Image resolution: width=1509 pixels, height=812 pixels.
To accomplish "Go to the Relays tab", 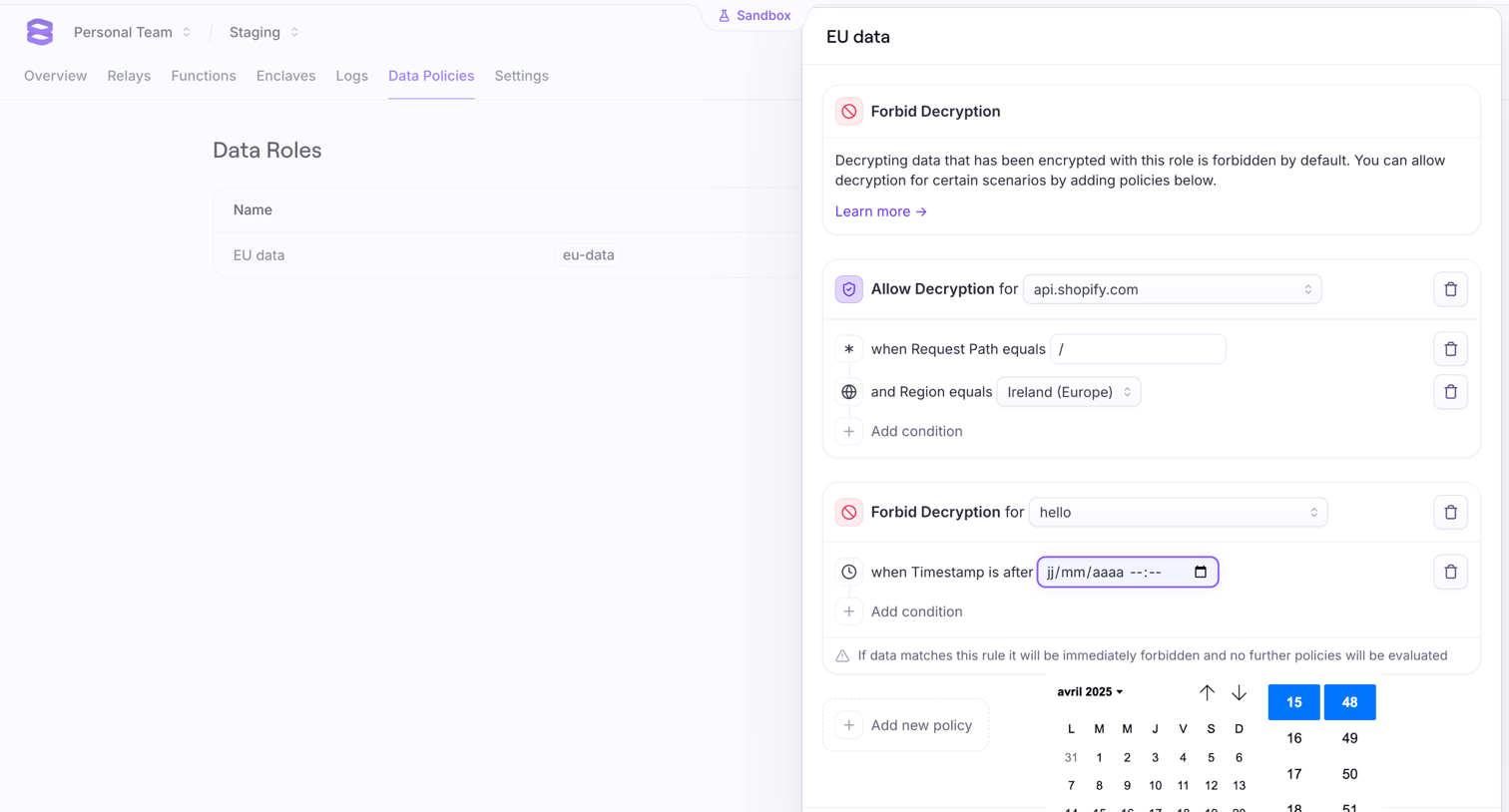I will [129, 76].
